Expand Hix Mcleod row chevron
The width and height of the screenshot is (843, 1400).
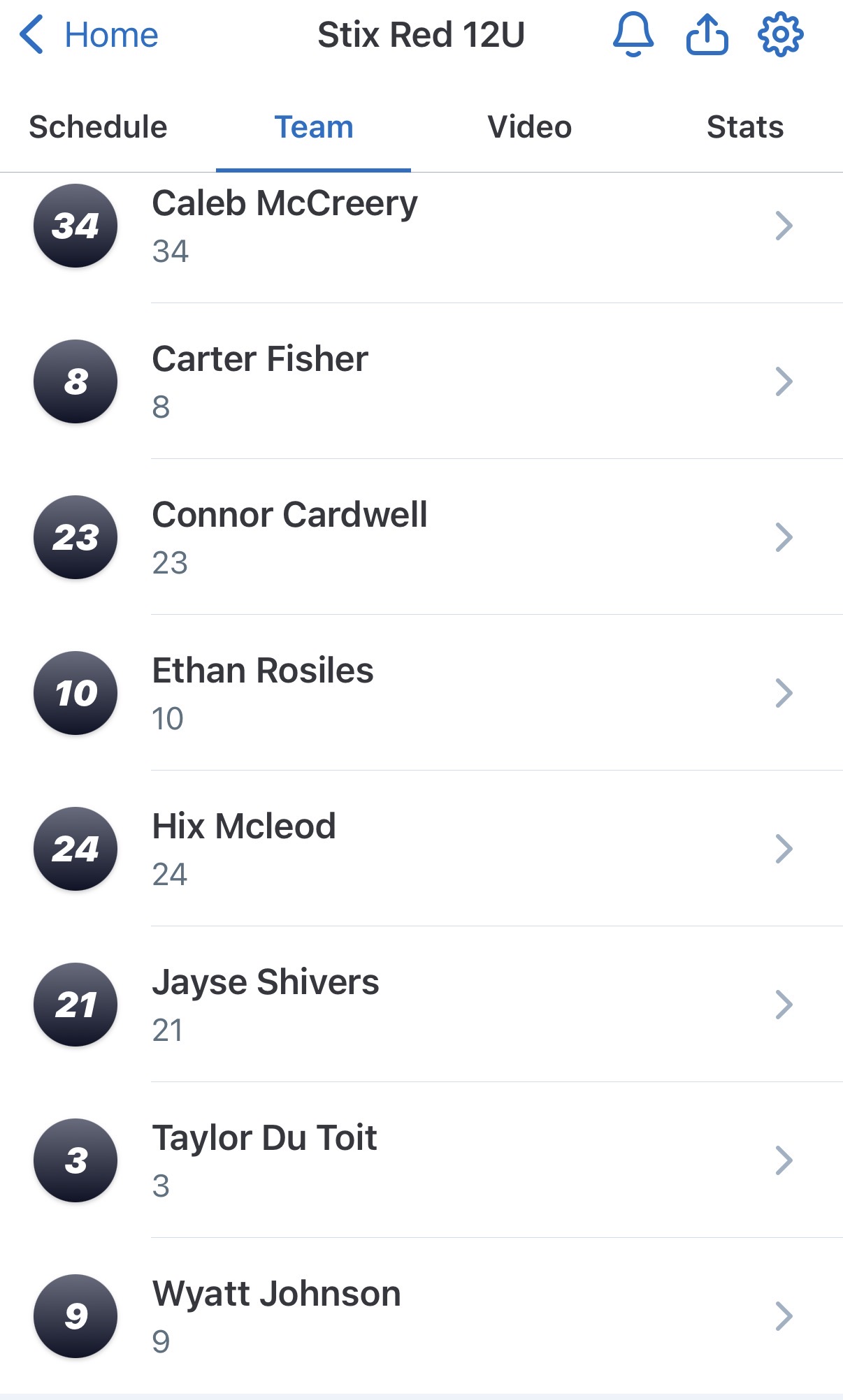pyautogui.click(x=784, y=849)
